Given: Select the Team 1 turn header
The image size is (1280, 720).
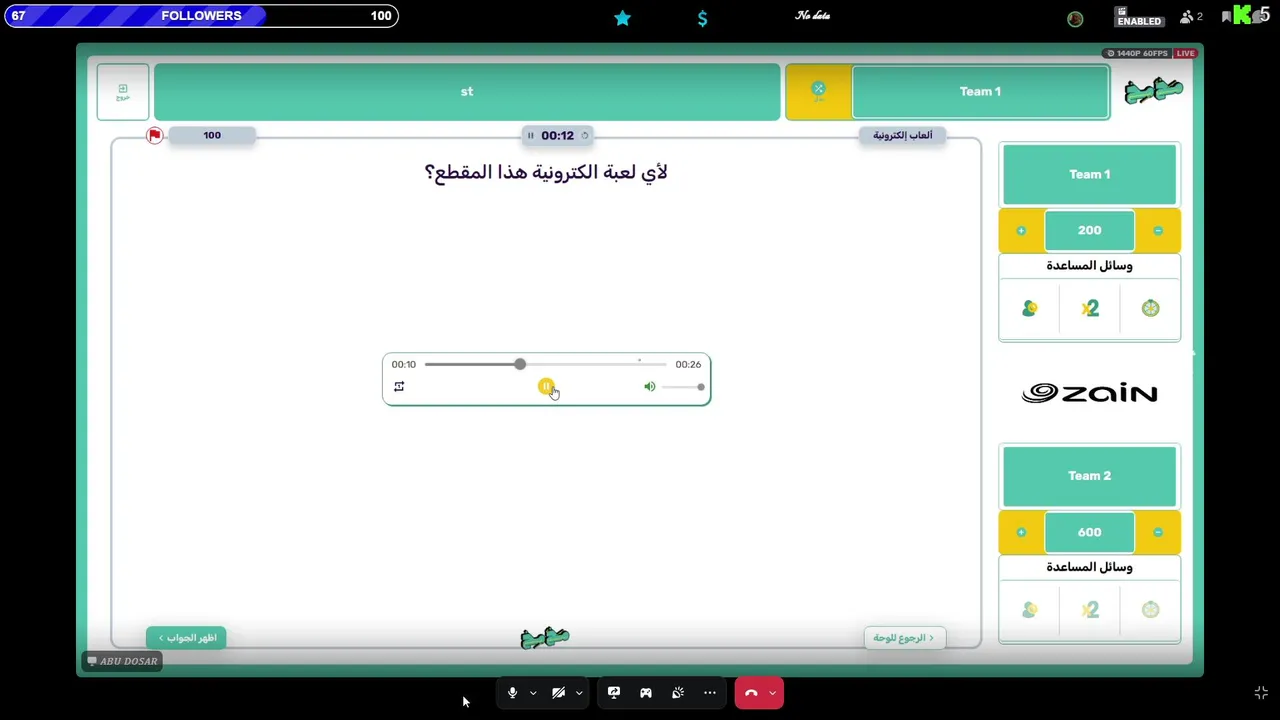Looking at the screenshot, I should pyautogui.click(x=980, y=92).
